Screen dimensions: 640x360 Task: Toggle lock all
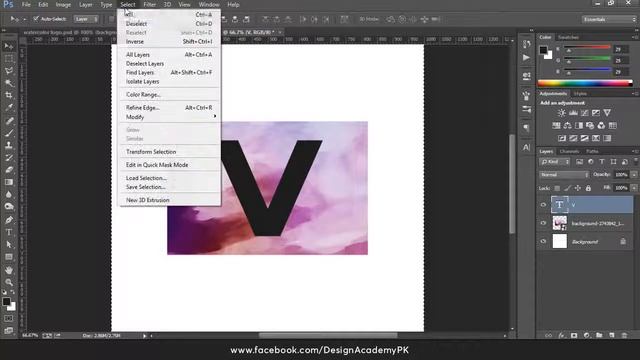(x=588, y=188)
